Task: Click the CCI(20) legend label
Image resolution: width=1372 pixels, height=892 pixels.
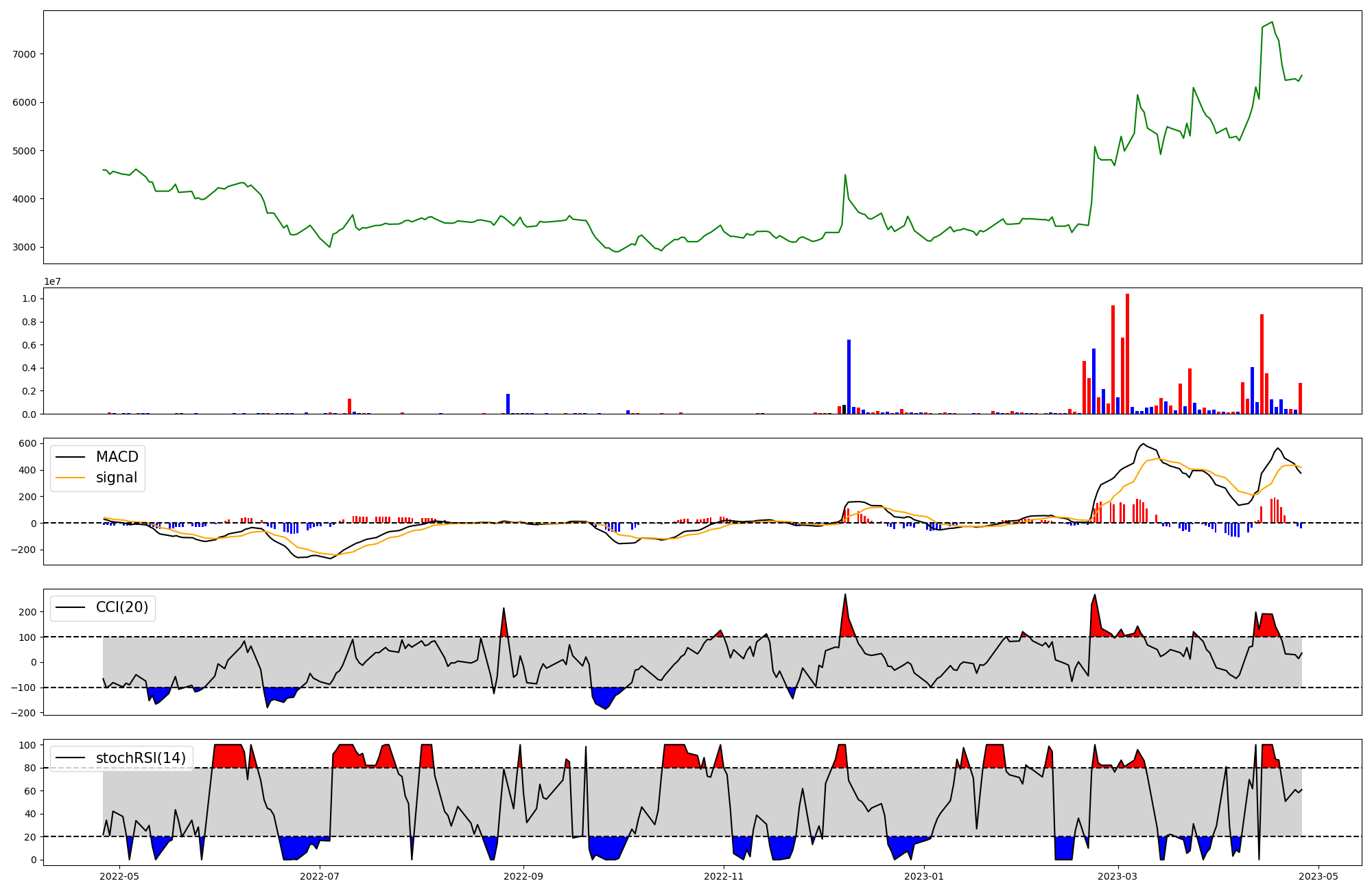Action: tap(122, 607)
